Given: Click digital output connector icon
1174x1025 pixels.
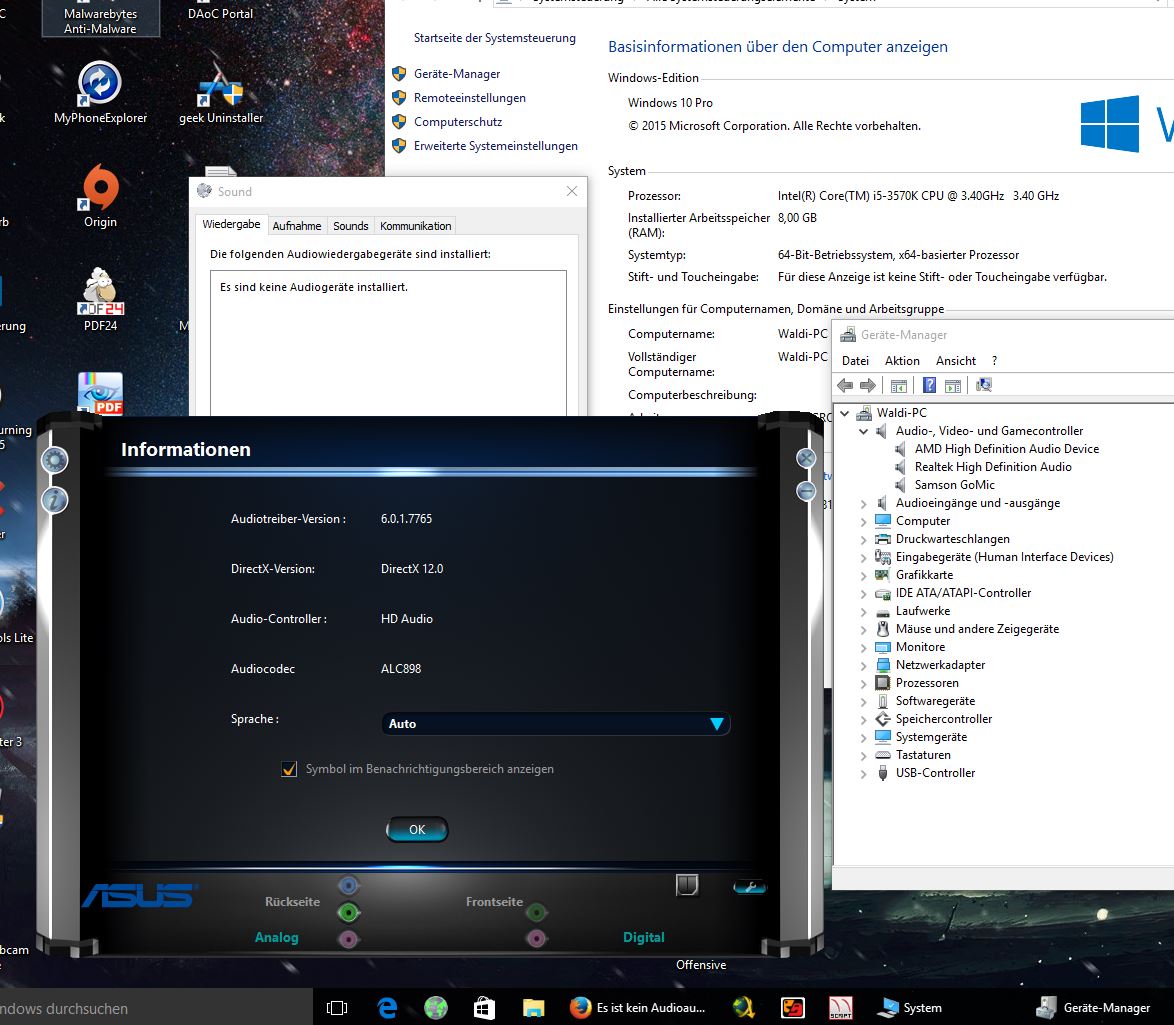Looking at the screenshot, I should coord(687,884).
